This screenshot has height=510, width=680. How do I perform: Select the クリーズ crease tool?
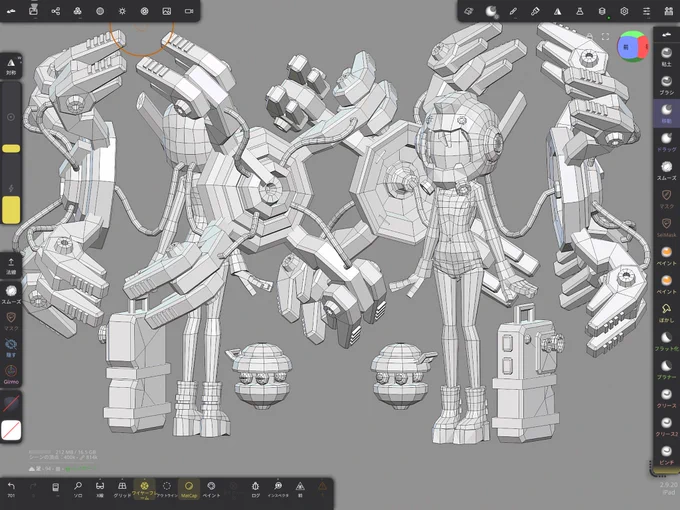coord(667,397)
